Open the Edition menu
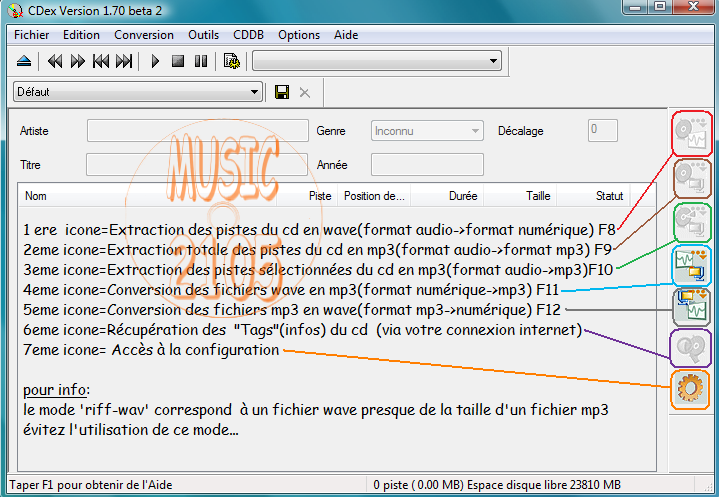Image resolution: width=719 pixels, height=497 pixels. tap(81, 35)
